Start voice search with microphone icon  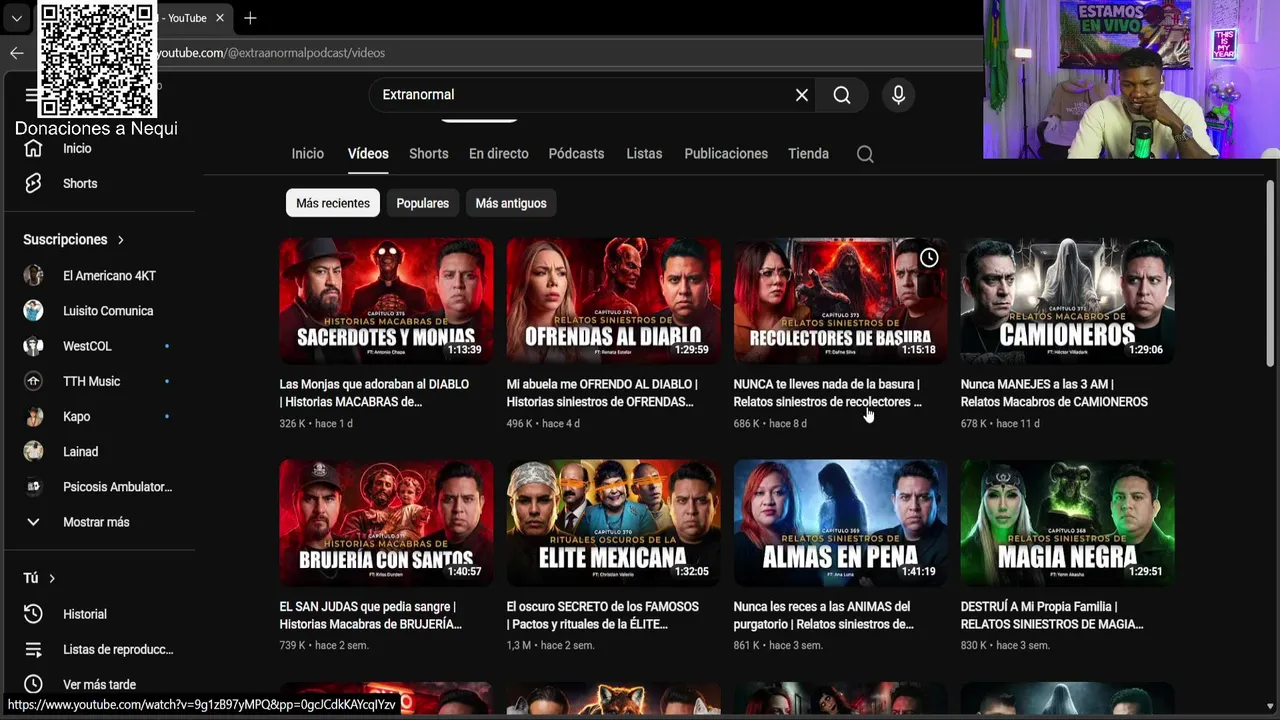[x=898, y=95]
